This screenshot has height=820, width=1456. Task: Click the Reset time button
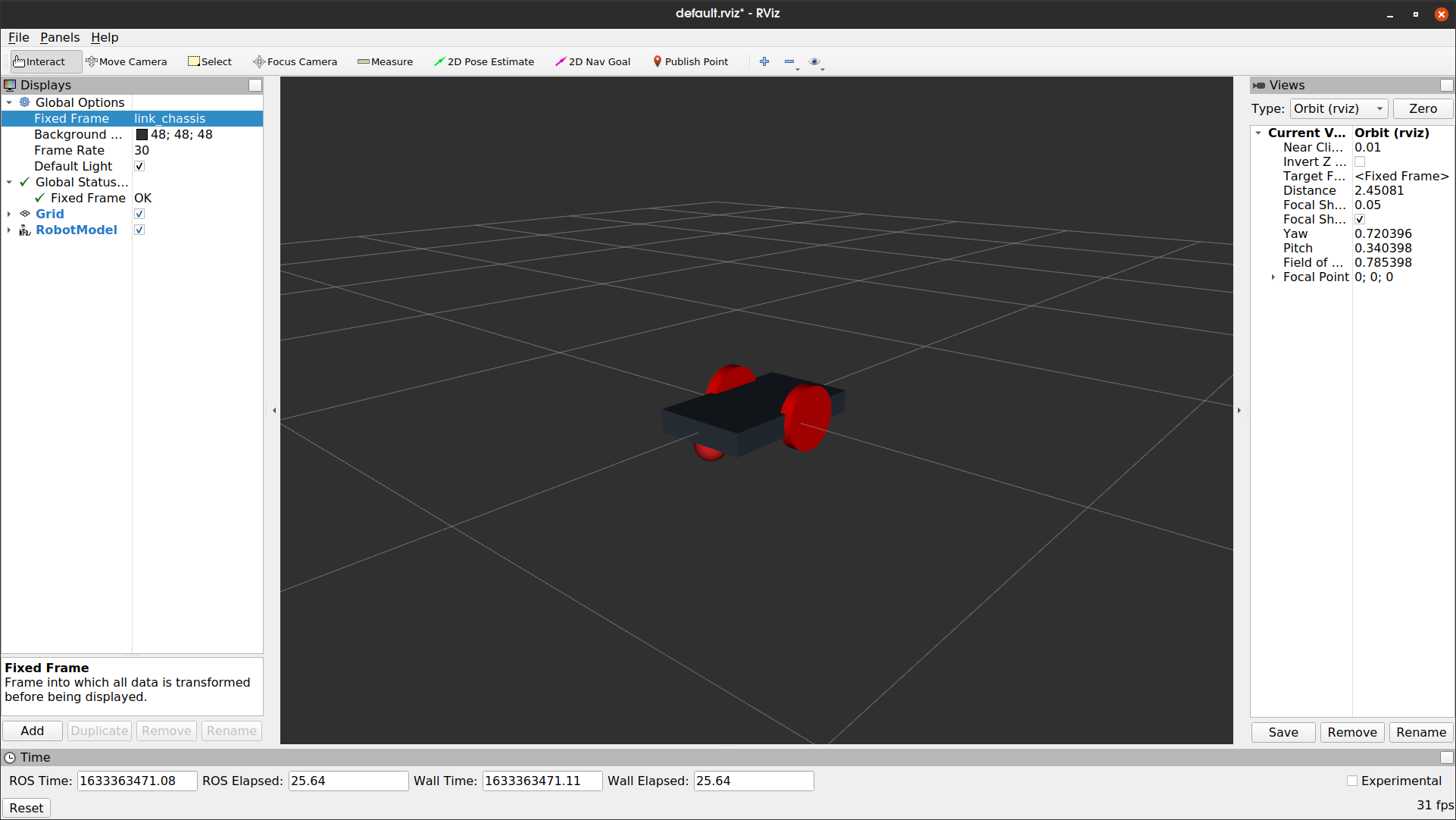pyautogui.click(x=27, y=808)
